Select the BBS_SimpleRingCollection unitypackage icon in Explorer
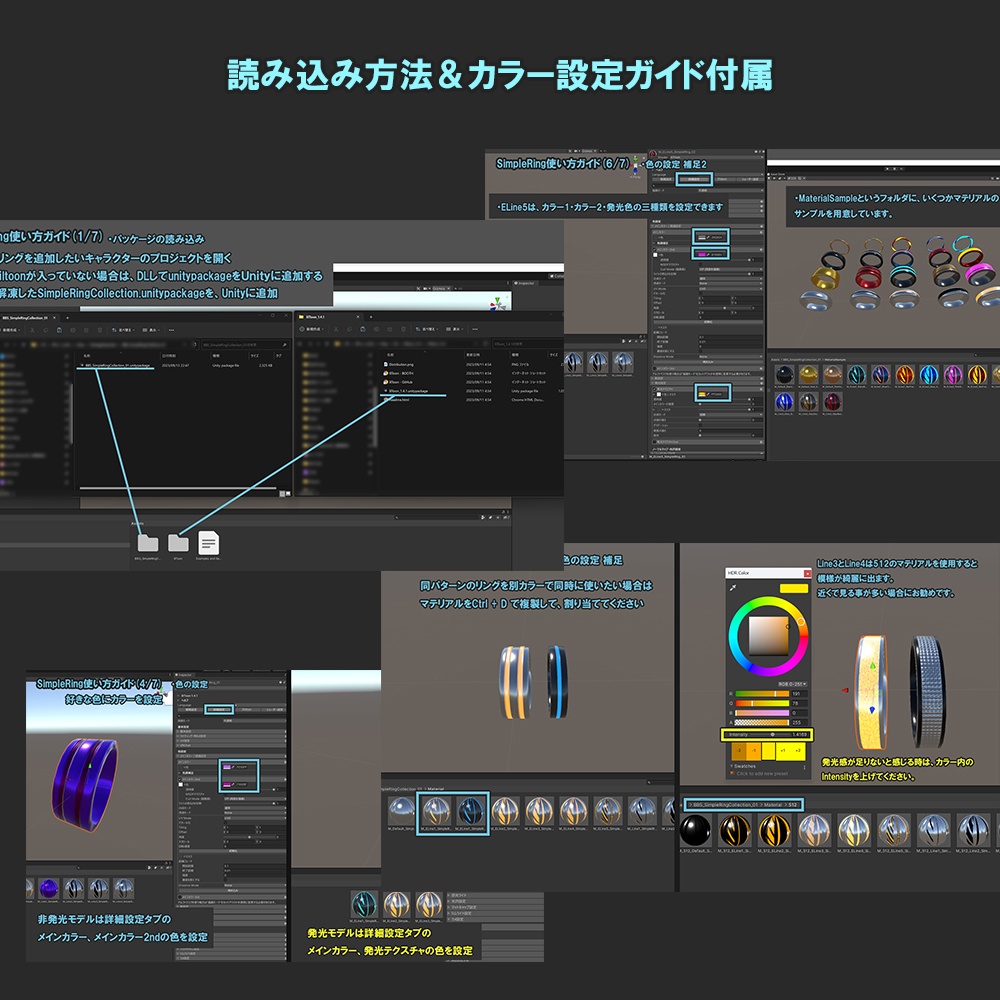The width and height of the screenshot is (1000, 1000). (x=115, y=365)
